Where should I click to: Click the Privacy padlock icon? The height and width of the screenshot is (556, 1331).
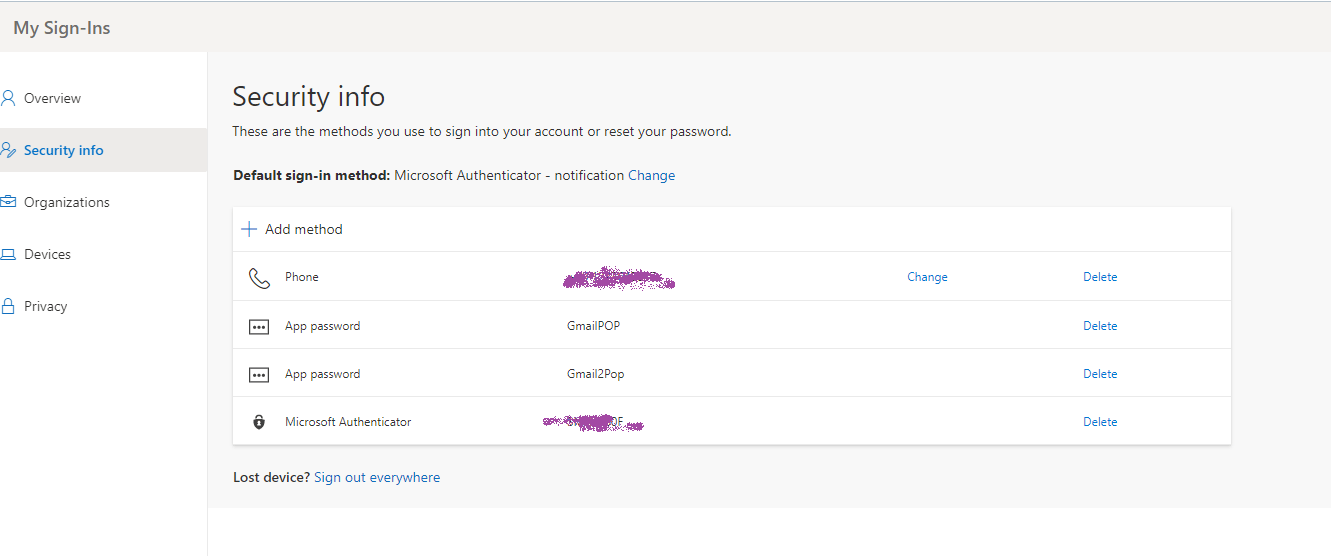(9, 306)
